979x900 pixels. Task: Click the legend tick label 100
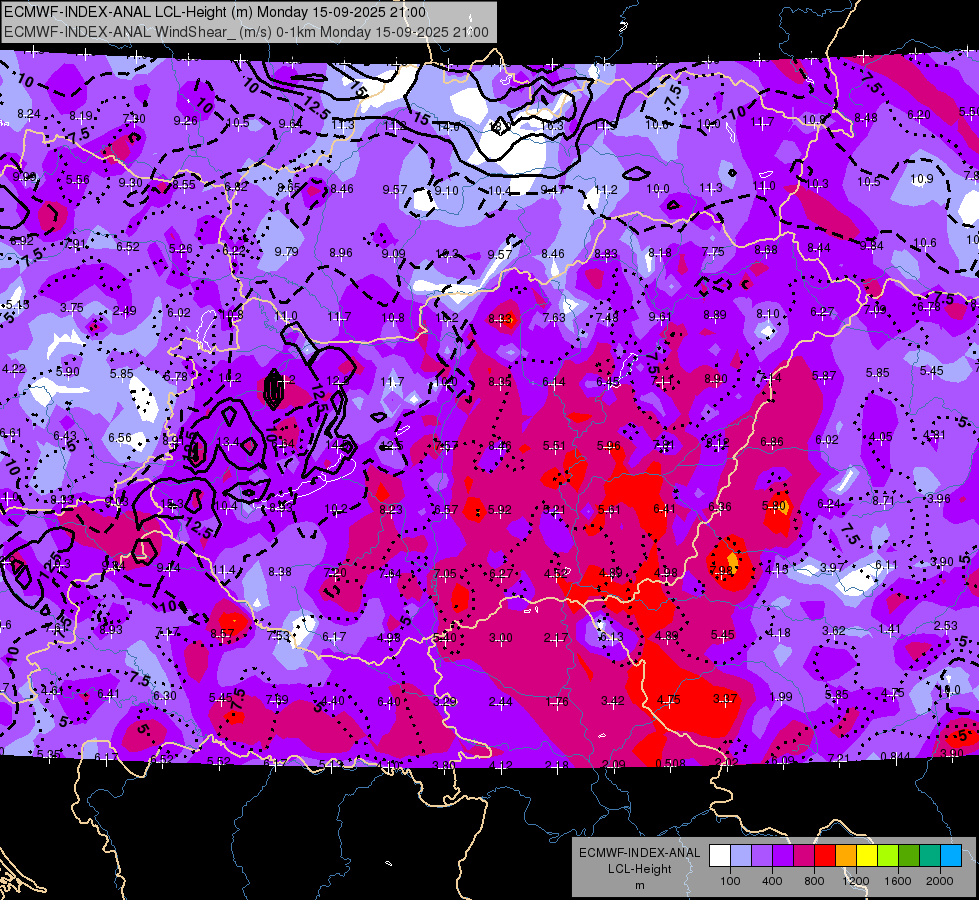(x=730, y=881)
